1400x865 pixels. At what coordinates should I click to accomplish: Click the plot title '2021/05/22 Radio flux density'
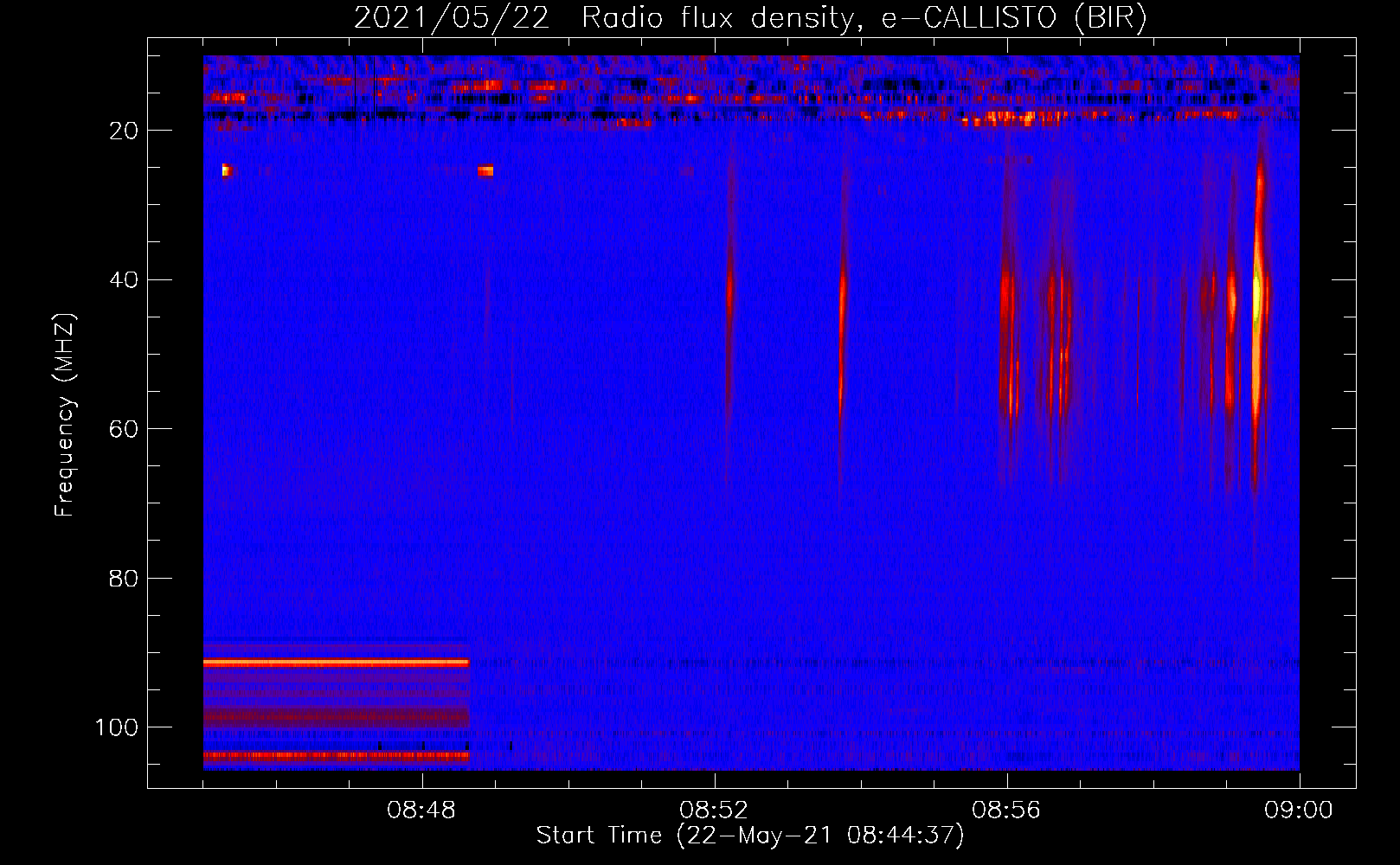750,17
